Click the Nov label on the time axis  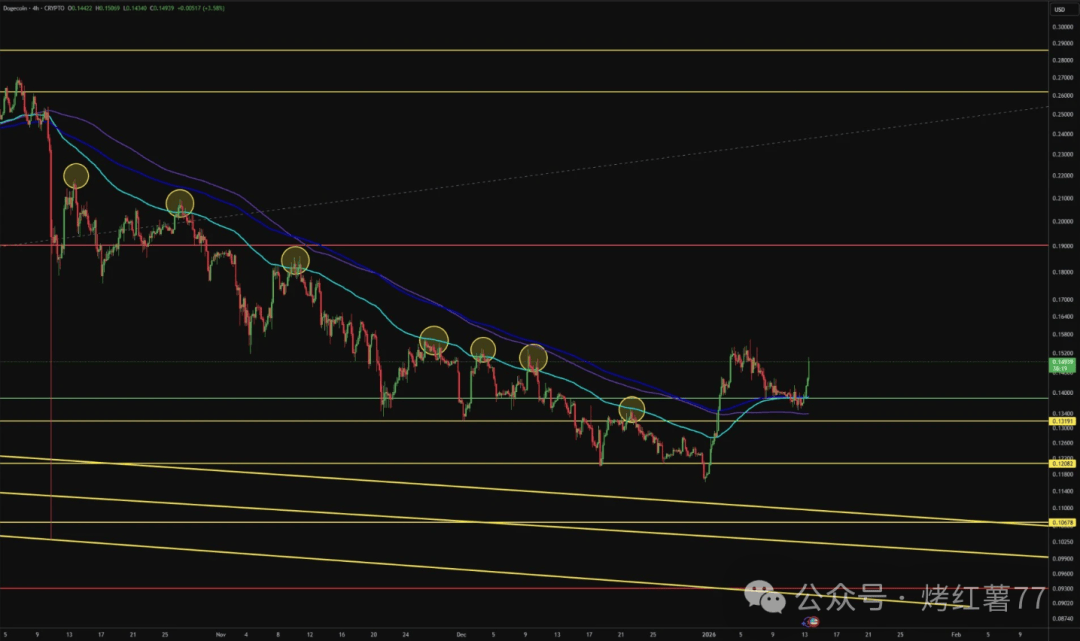219,633
